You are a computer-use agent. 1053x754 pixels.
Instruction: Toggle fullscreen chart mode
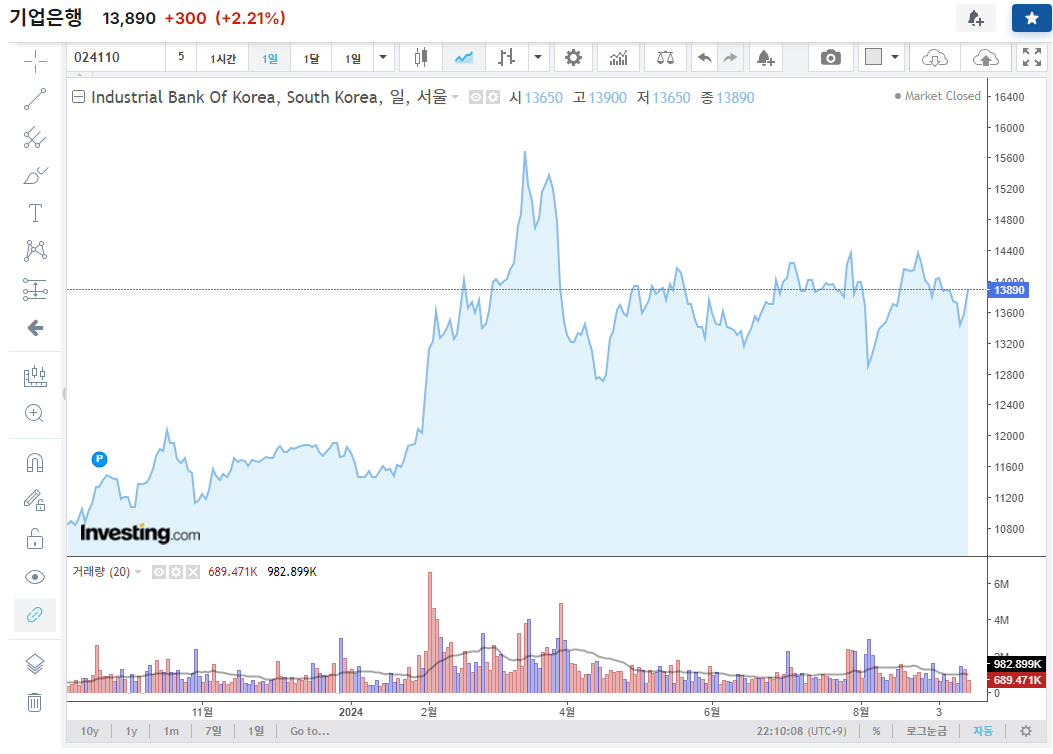pos(1032,58)
